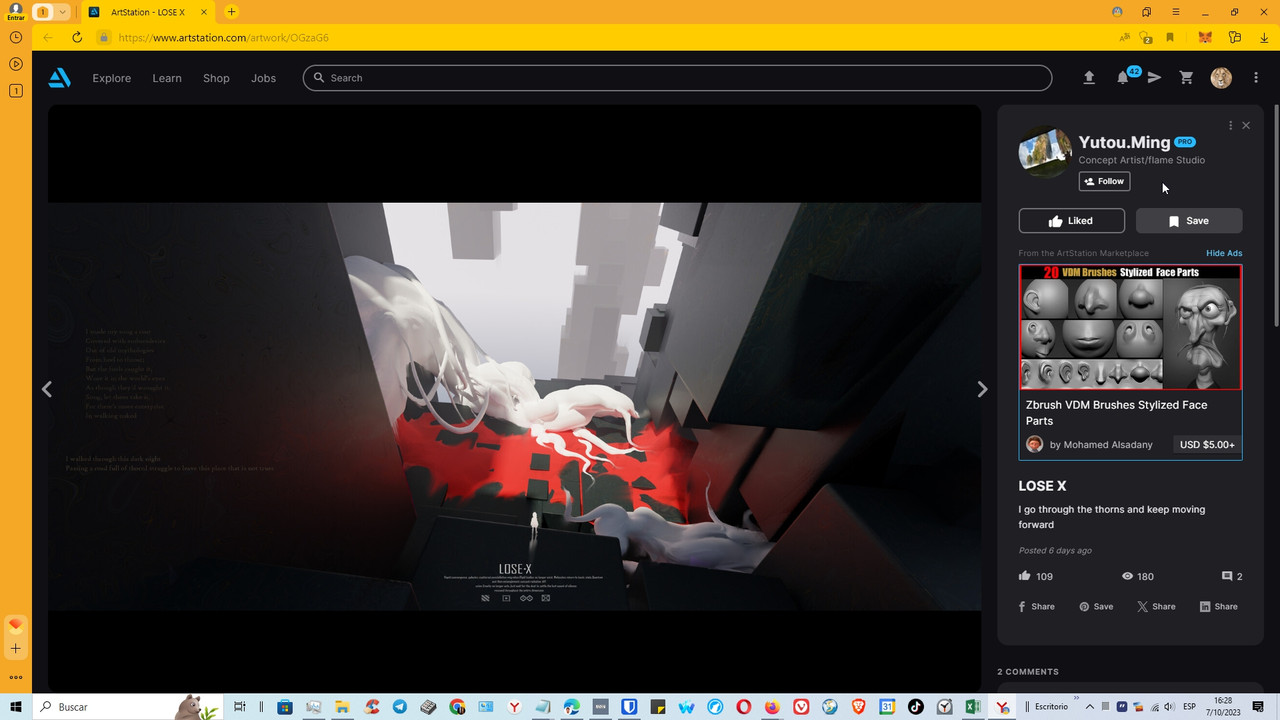The height and width of the screenshot is (720, 1280).
Task: Click the paper plane messages icon
Action: tap(1154, 77)
